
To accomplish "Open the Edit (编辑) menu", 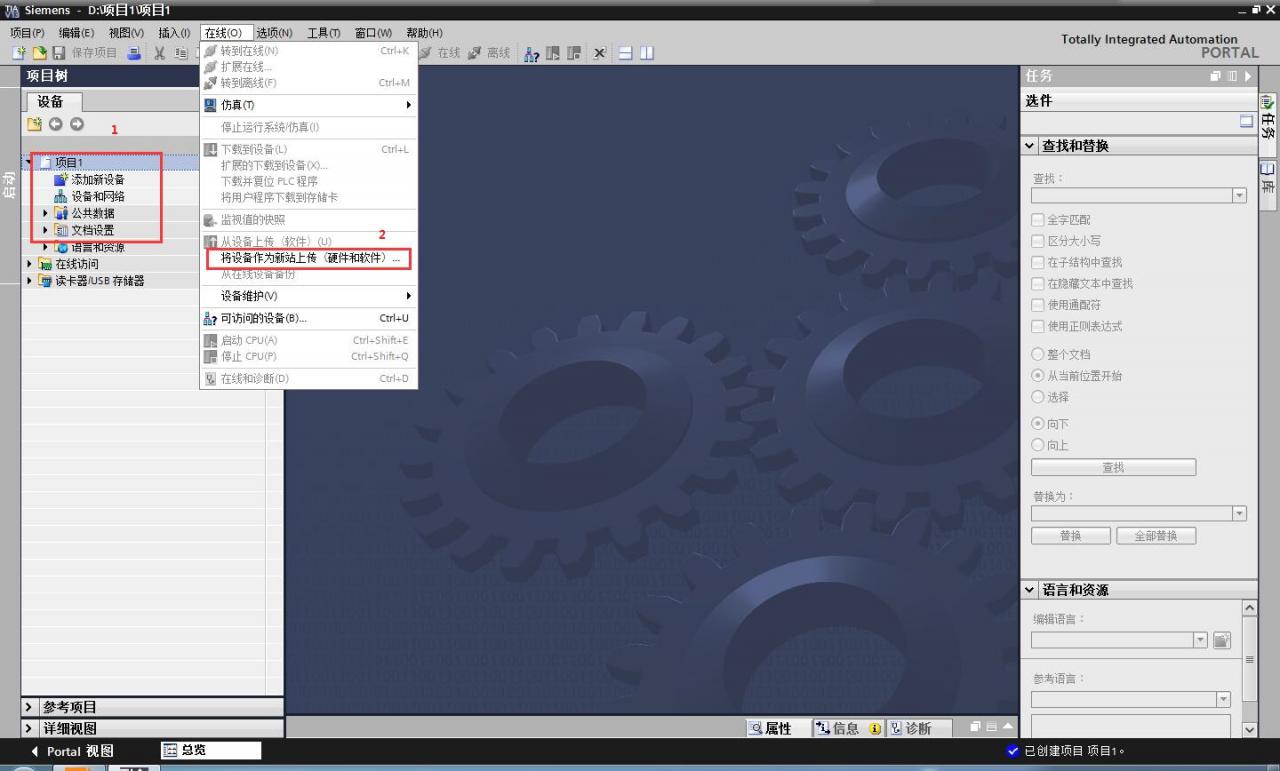I will pos(76,33).
